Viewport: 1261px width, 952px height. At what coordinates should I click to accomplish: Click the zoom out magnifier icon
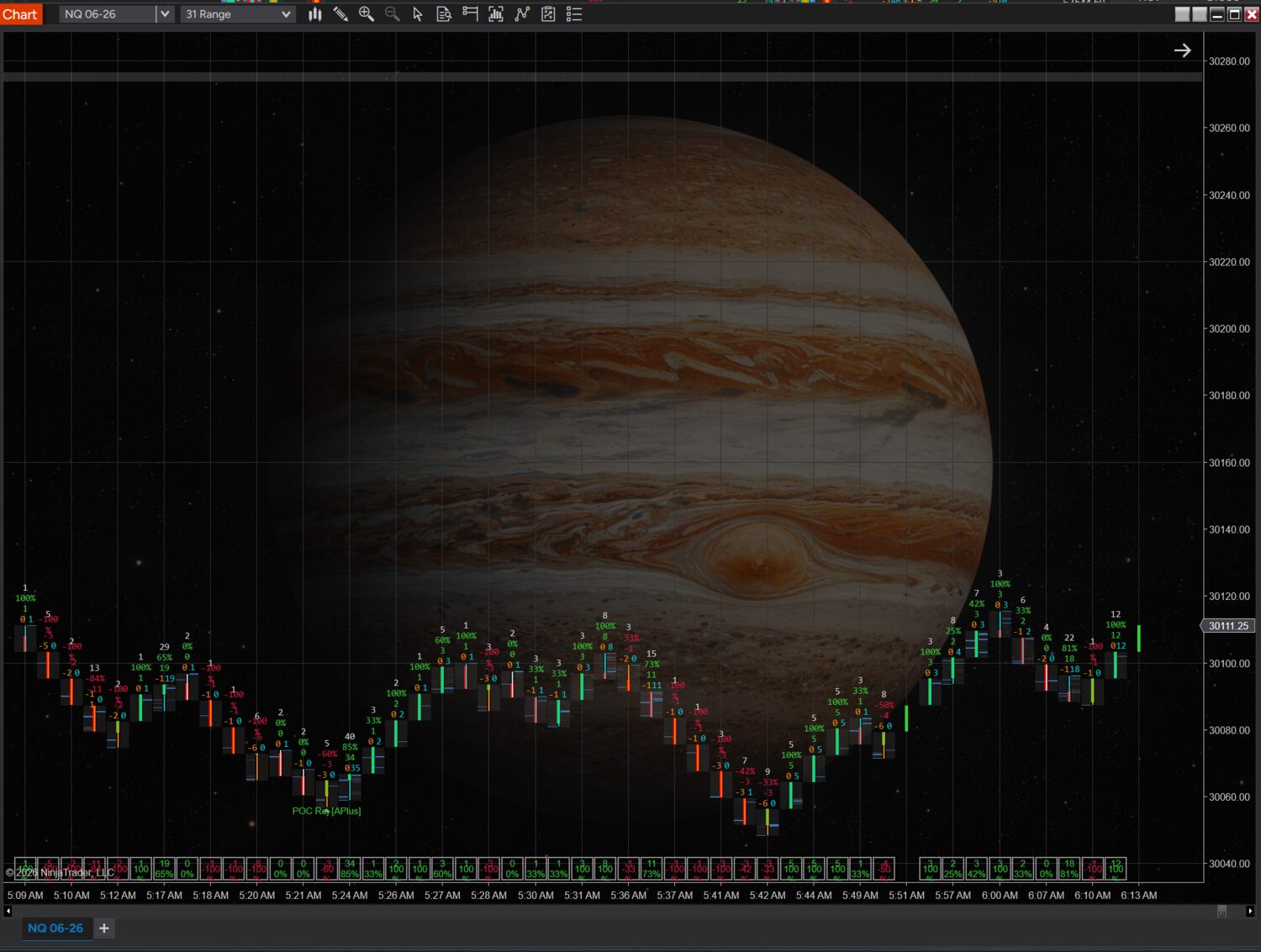pos(392,14)
